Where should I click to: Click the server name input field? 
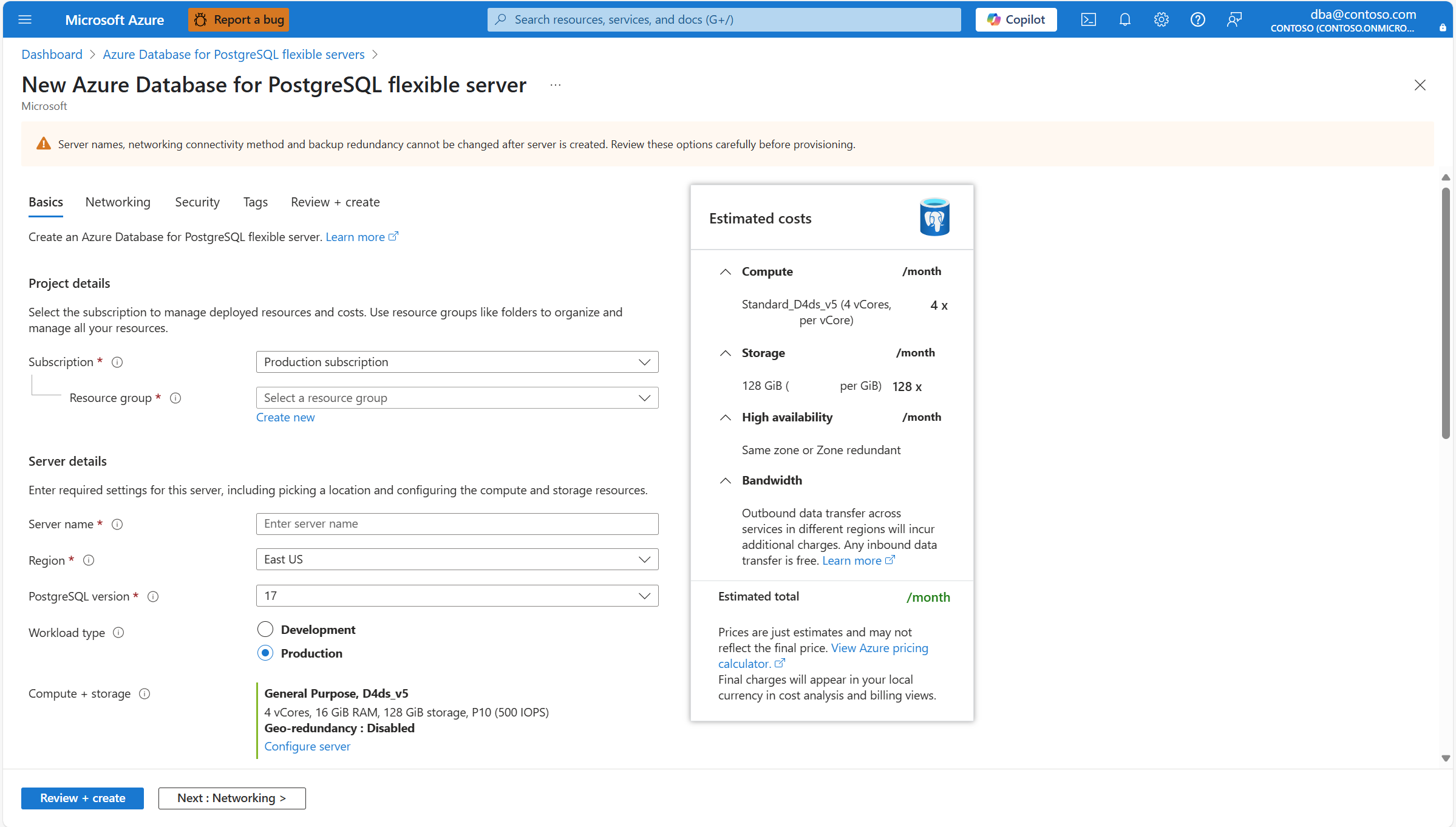pyautogui.click(x=457, y=523)
